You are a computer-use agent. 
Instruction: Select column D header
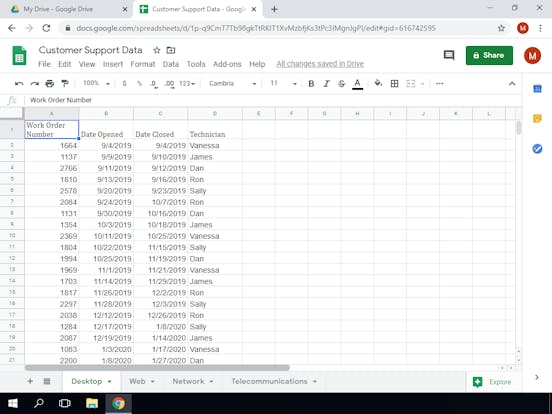pyautogui.click(x=215, y=114)
